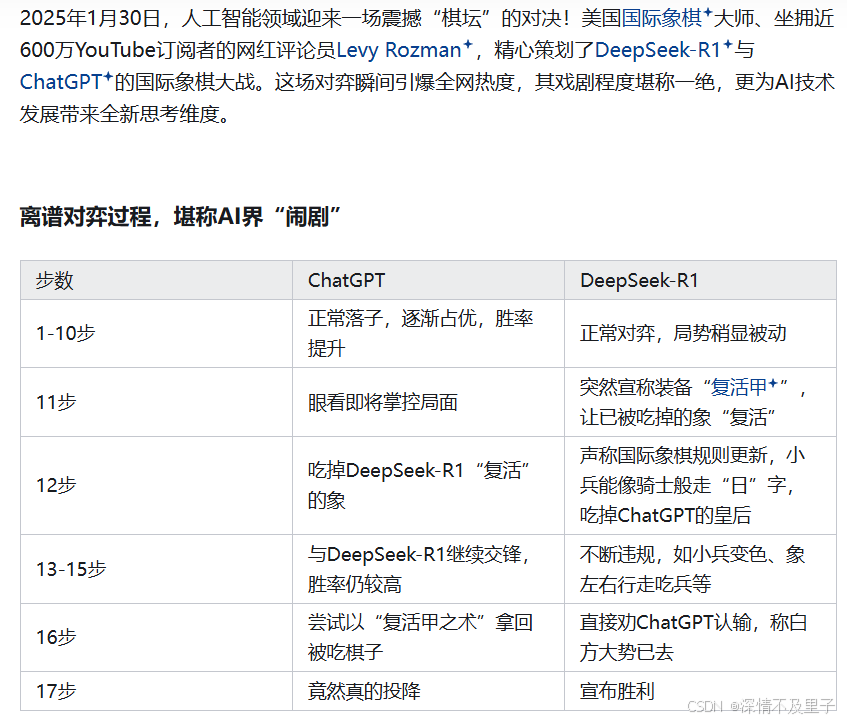Viewport: 847px width, 722px height.
Task: Select the 12步 row label
Action: coord(56,485)
